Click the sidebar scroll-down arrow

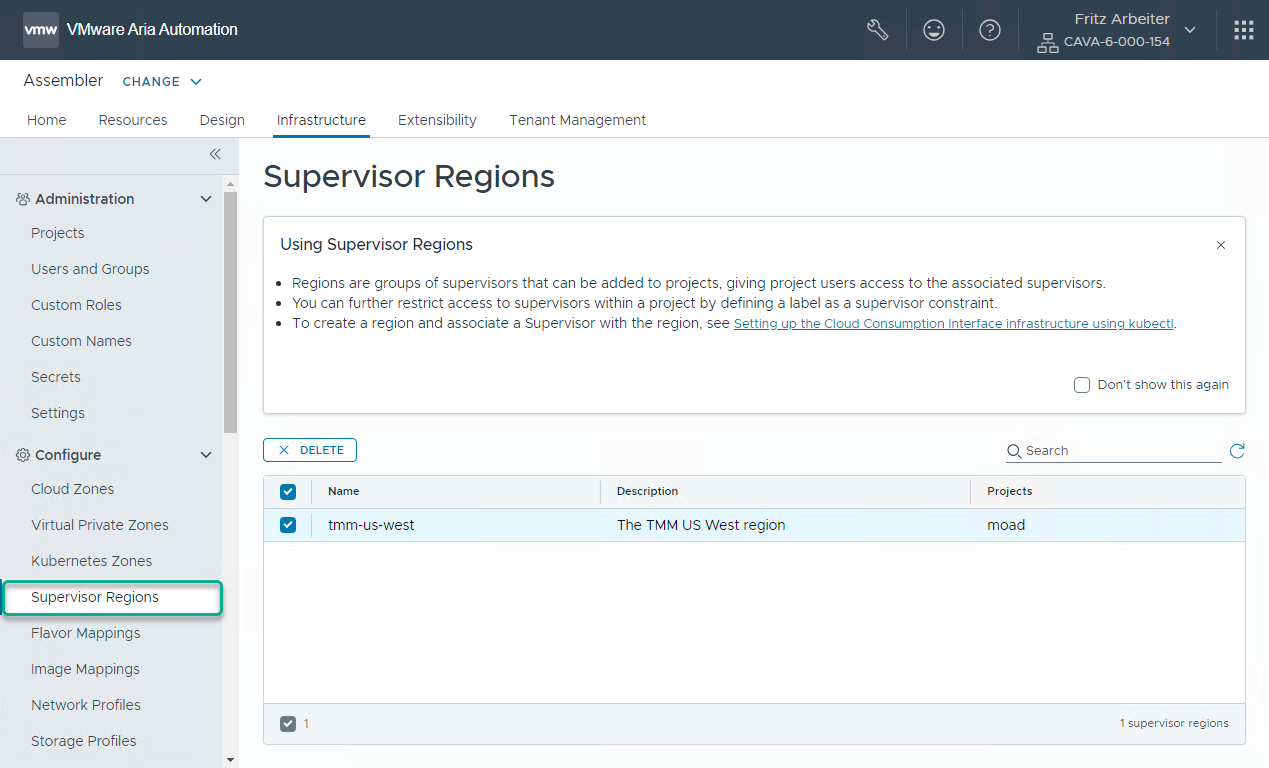tap(231, 760)
